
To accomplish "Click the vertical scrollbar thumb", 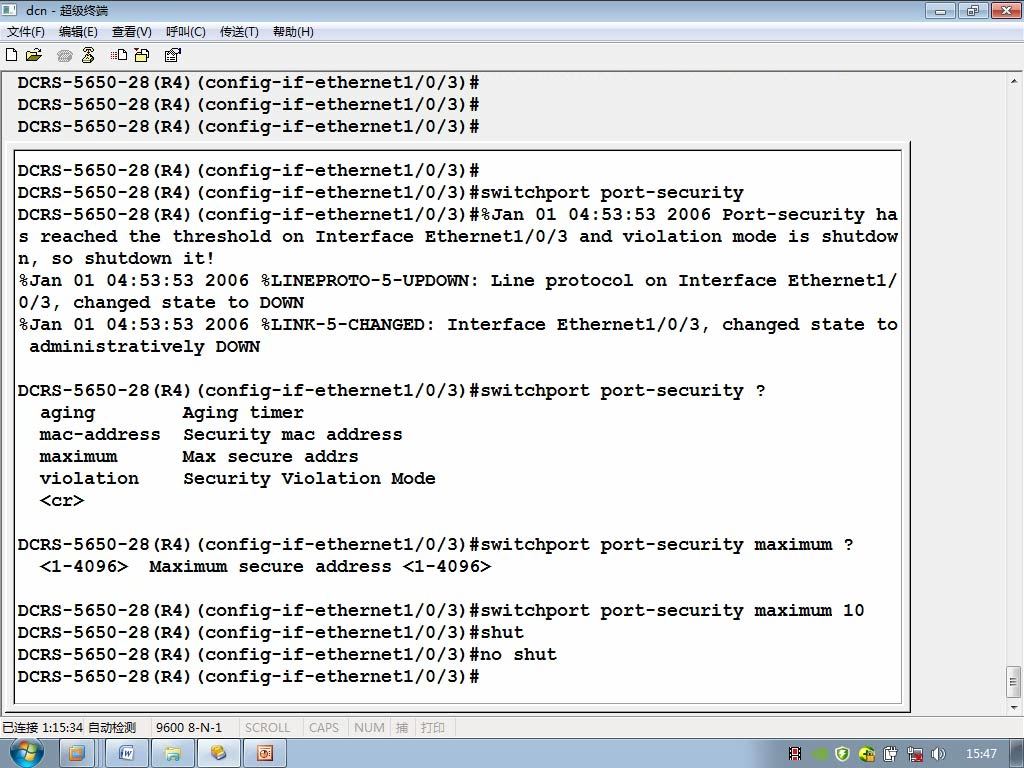I will 1014,682.
